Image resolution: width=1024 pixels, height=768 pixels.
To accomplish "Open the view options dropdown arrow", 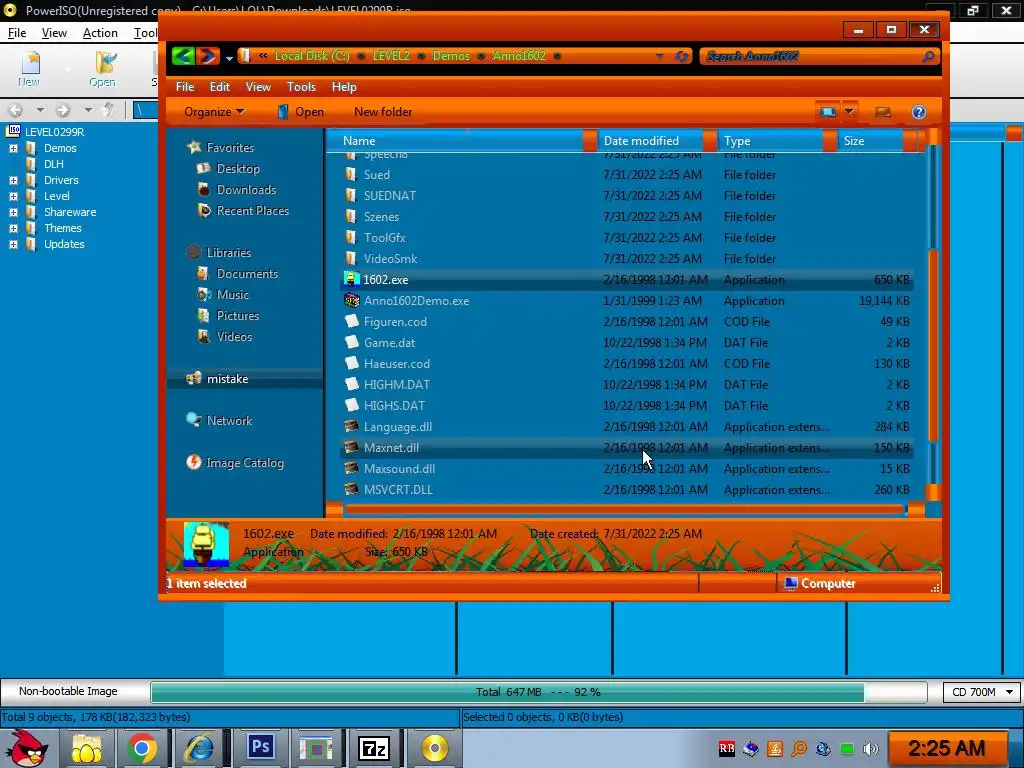I will point(849,112).
